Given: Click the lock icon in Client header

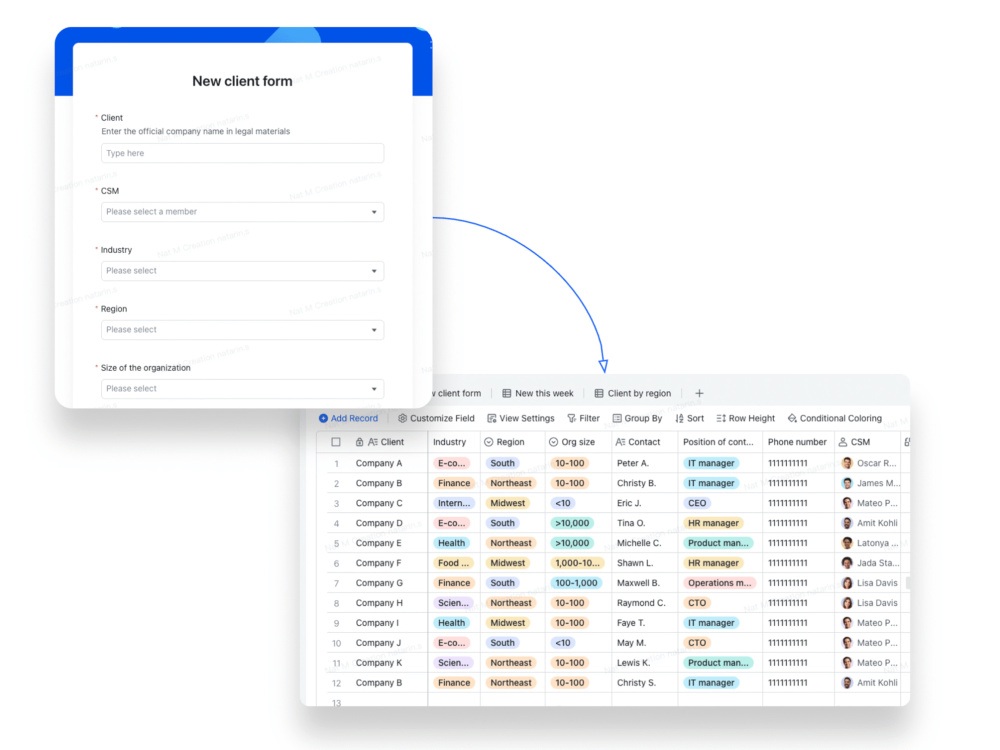Looking at the screenshot, I should (360, 442).
